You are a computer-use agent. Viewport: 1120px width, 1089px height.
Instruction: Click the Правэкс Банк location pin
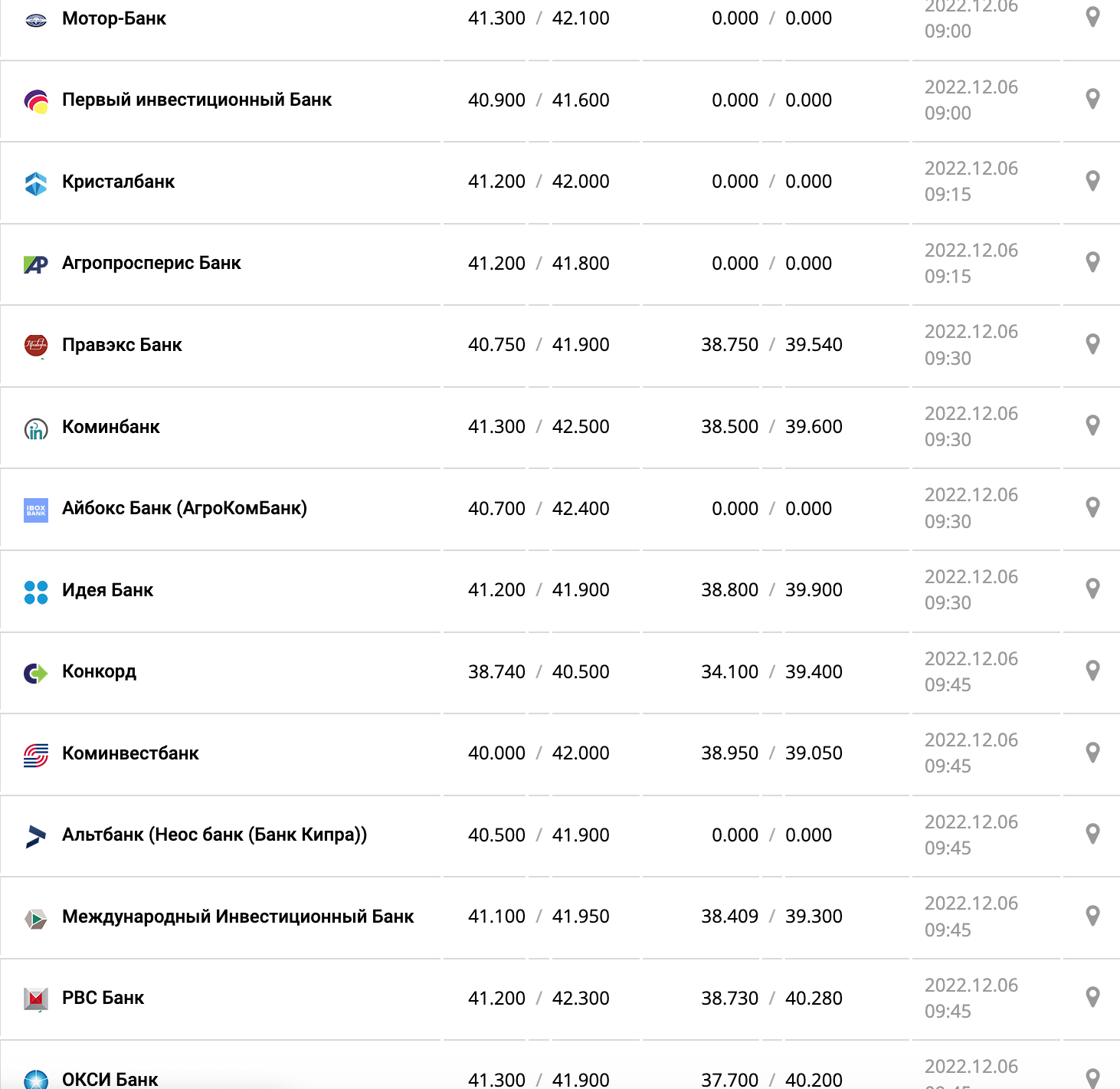[x=1092, y=344]
